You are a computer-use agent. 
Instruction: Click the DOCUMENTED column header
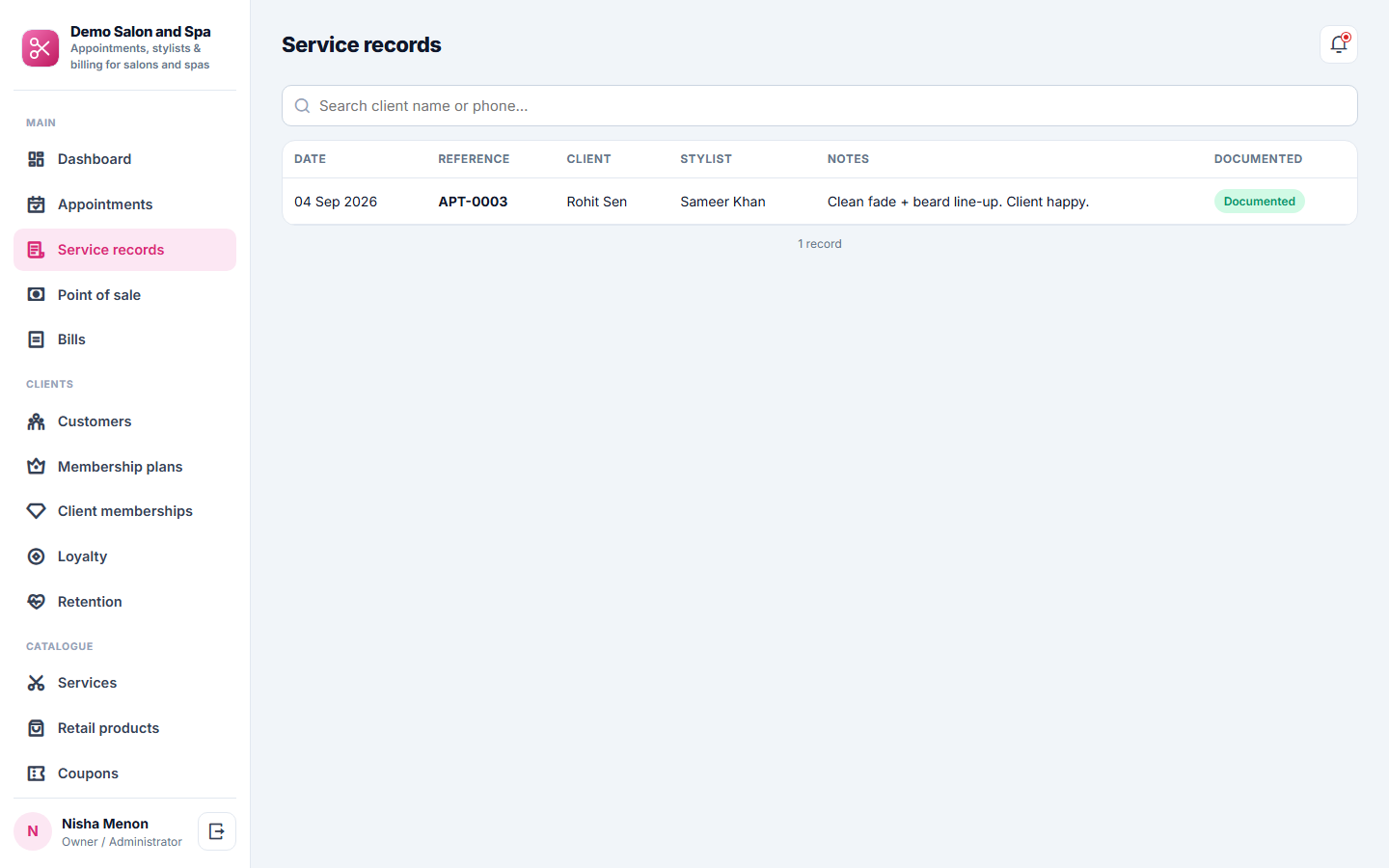coord(1258,159)
